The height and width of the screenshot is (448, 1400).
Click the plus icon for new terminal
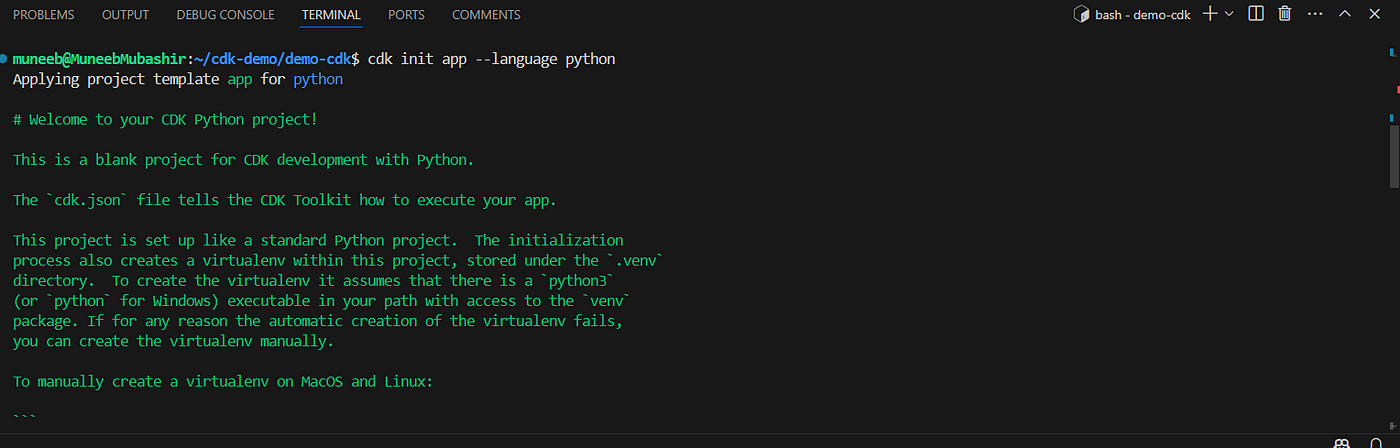pos(1210,14)
